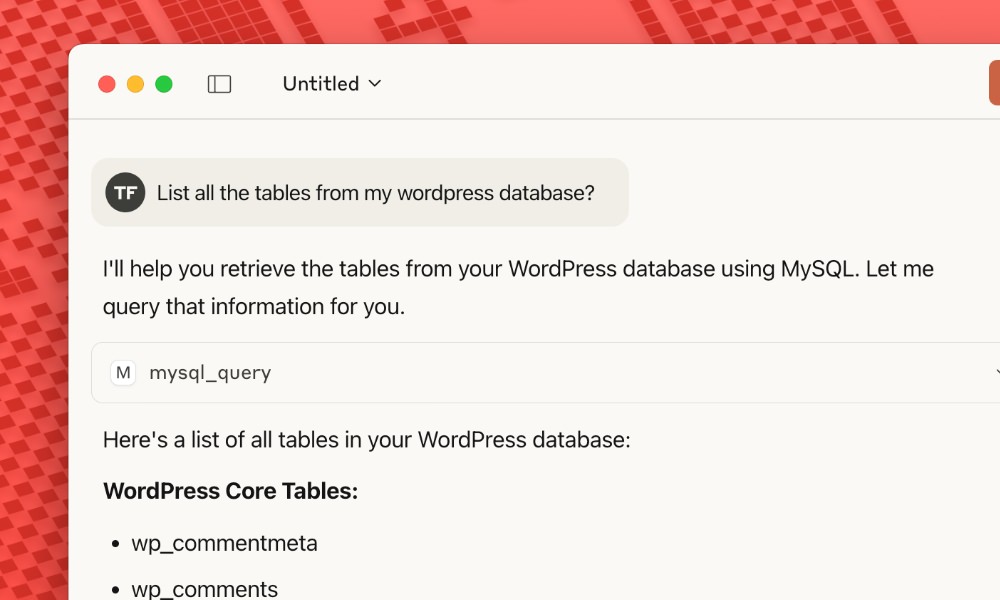The width and height of the screenshot is (1000, 600).
Task: Click the user message about wordpress tables
Action: tap(360, 193)
